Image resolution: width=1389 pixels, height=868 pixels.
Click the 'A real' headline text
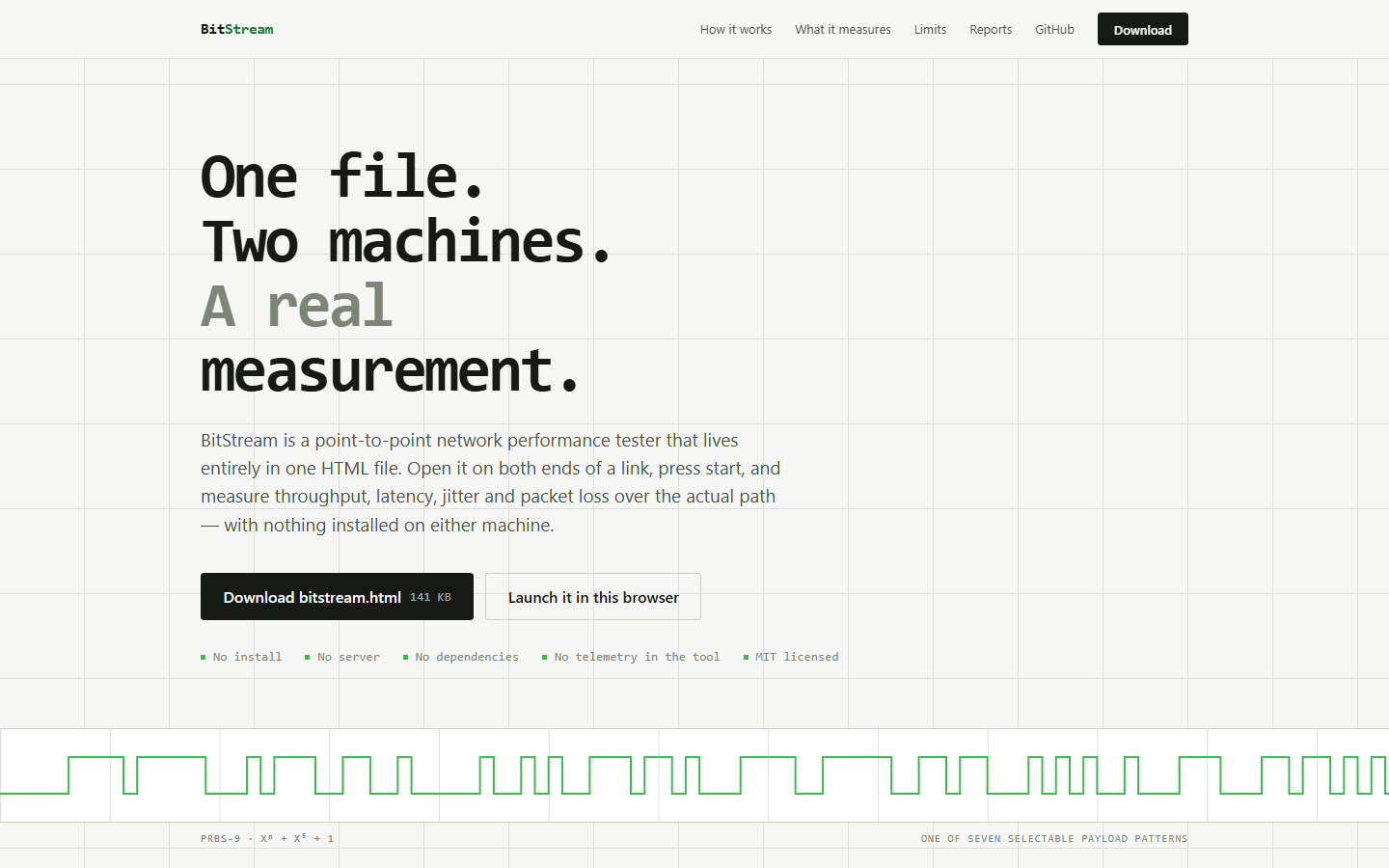click(x=297, y=306)
